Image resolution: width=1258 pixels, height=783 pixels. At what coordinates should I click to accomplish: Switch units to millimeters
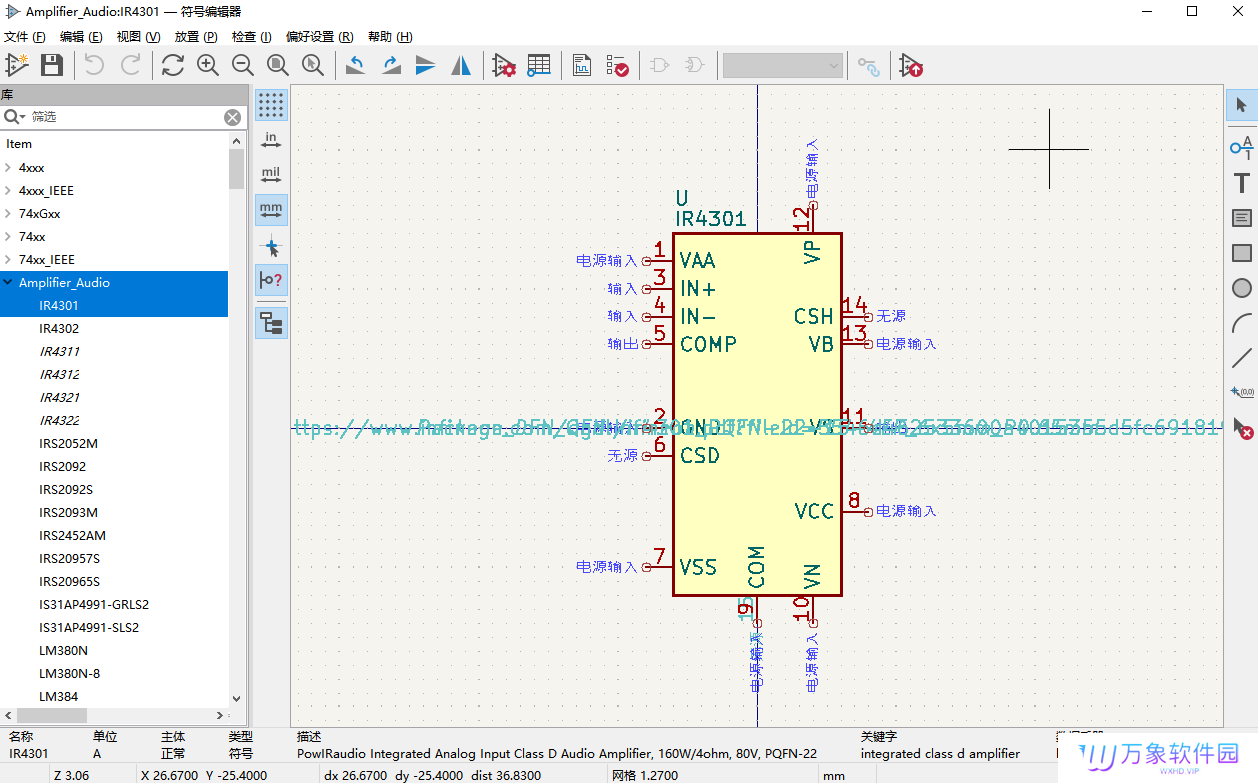271,210
